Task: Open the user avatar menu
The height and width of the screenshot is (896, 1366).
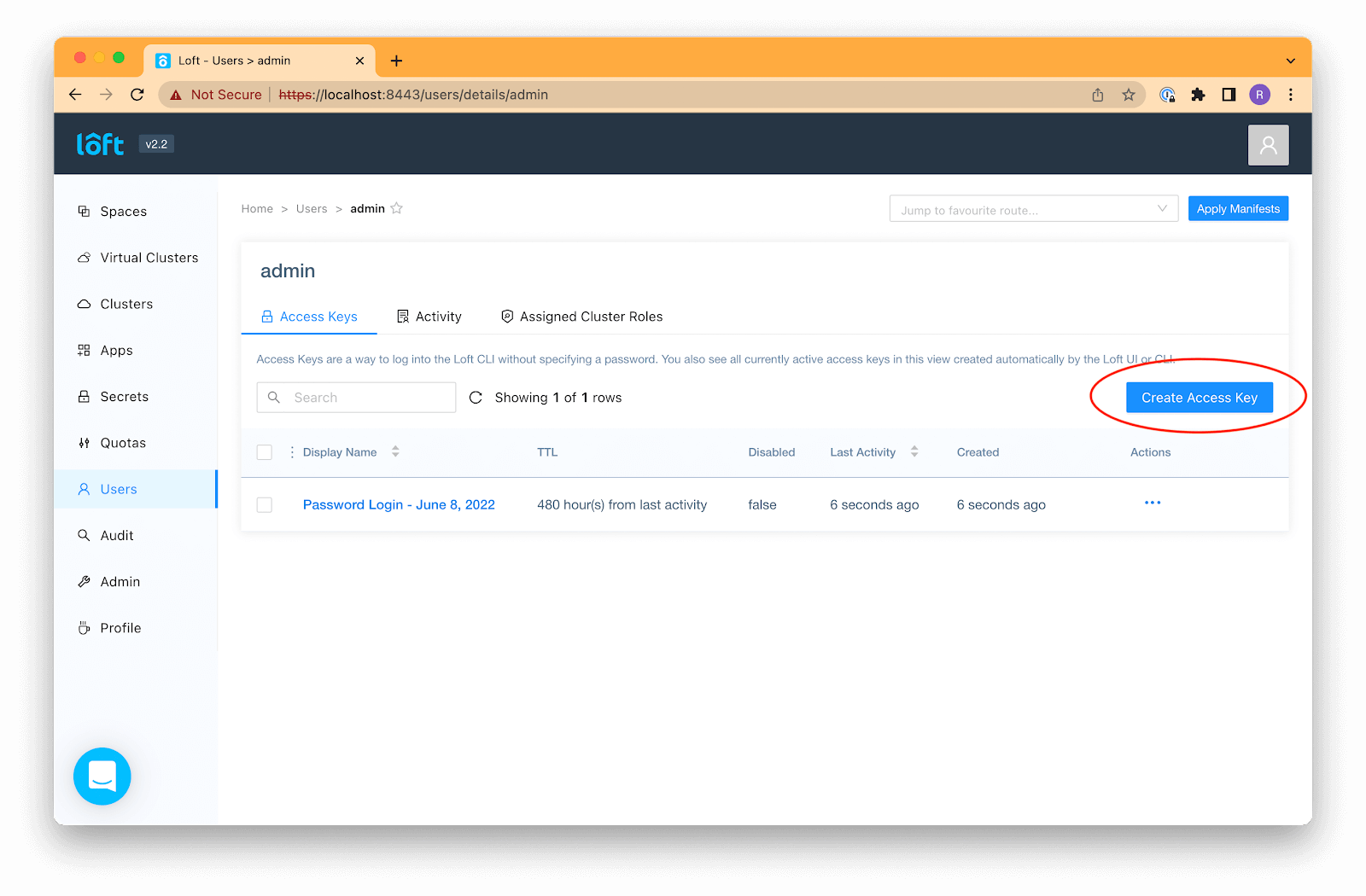Action: [x=1268, y=144]
